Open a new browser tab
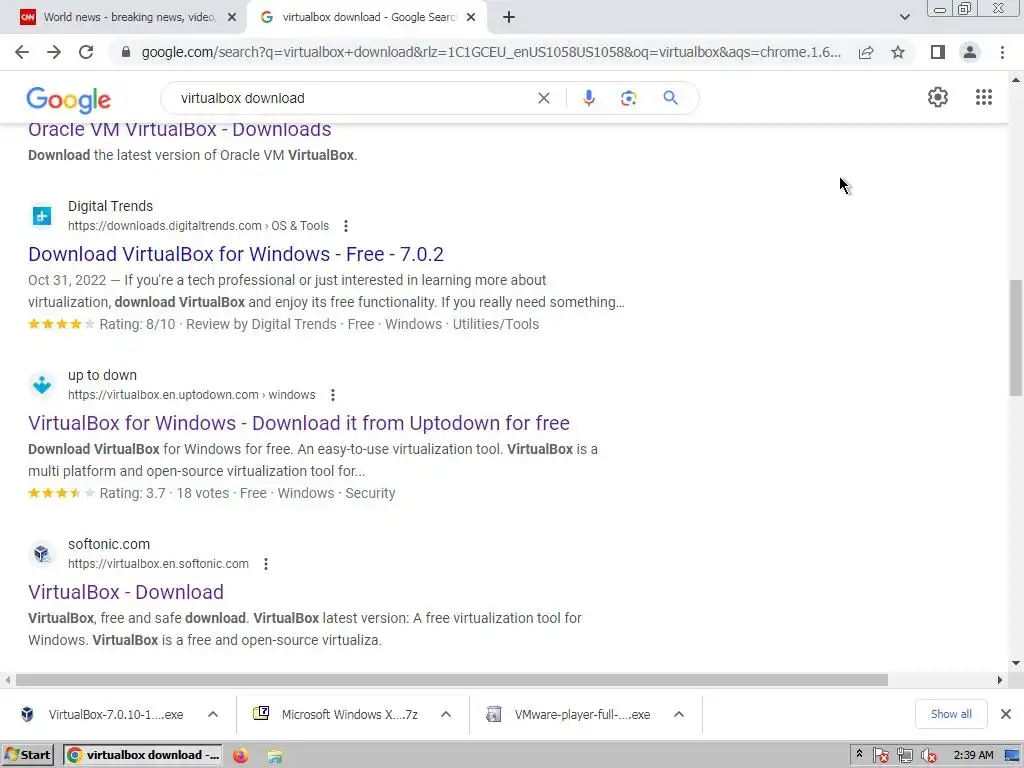Viewport: 1024px width, 768px height. (509, 17)
